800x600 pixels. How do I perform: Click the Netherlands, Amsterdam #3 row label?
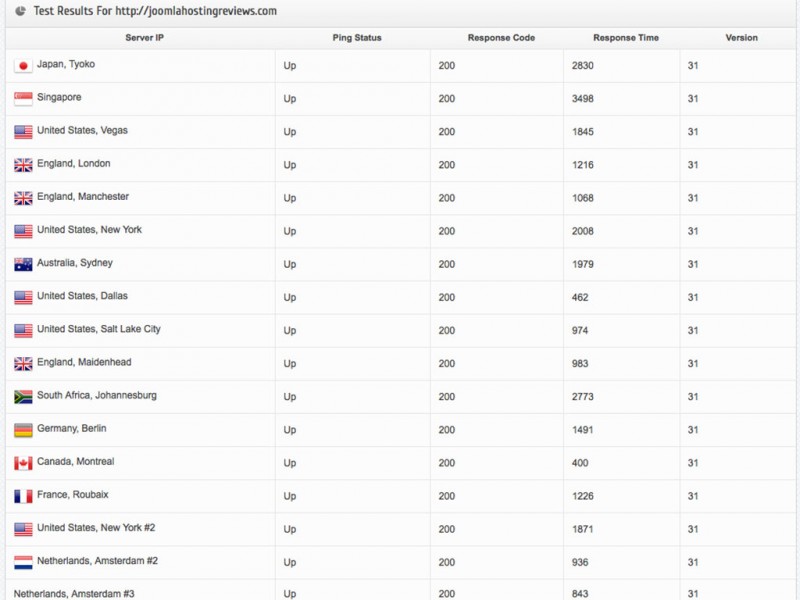click(x=74, y=593)
